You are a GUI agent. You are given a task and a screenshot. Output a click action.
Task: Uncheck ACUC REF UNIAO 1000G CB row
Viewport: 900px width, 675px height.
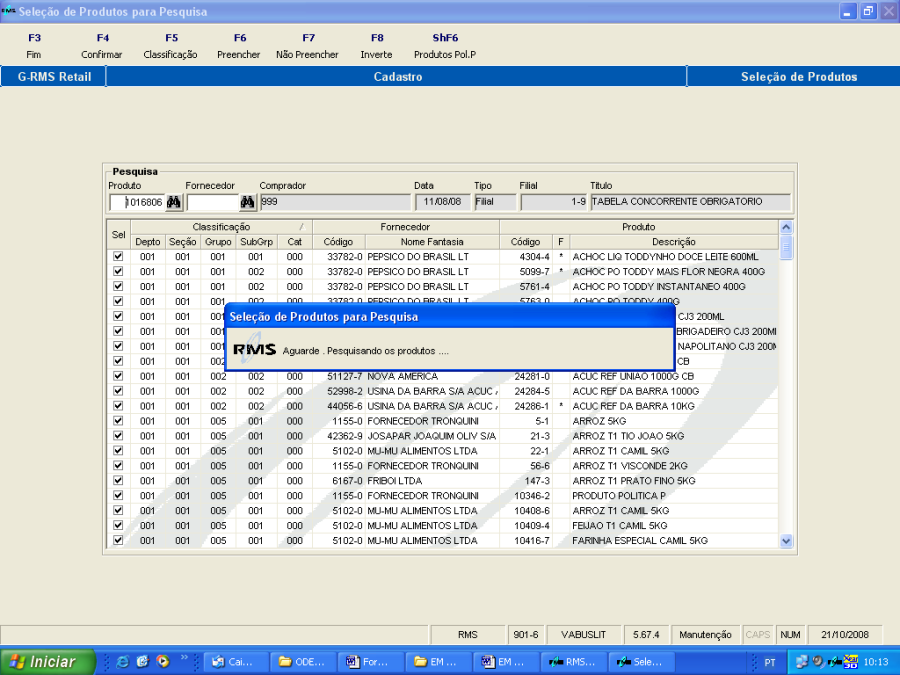click(x=118, y=376)
